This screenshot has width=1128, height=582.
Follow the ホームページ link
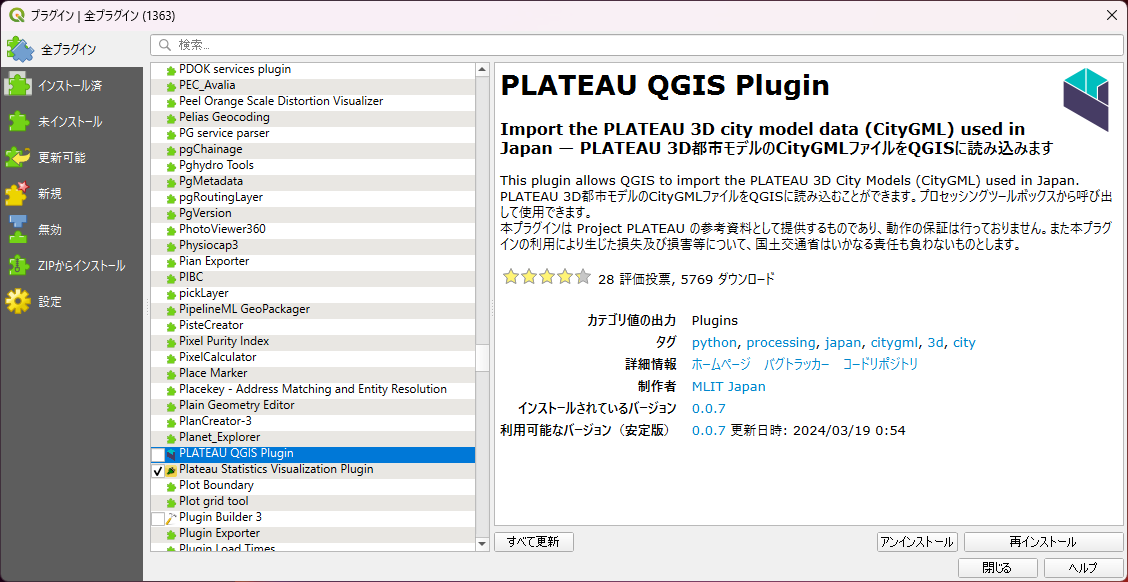point(721,364)
